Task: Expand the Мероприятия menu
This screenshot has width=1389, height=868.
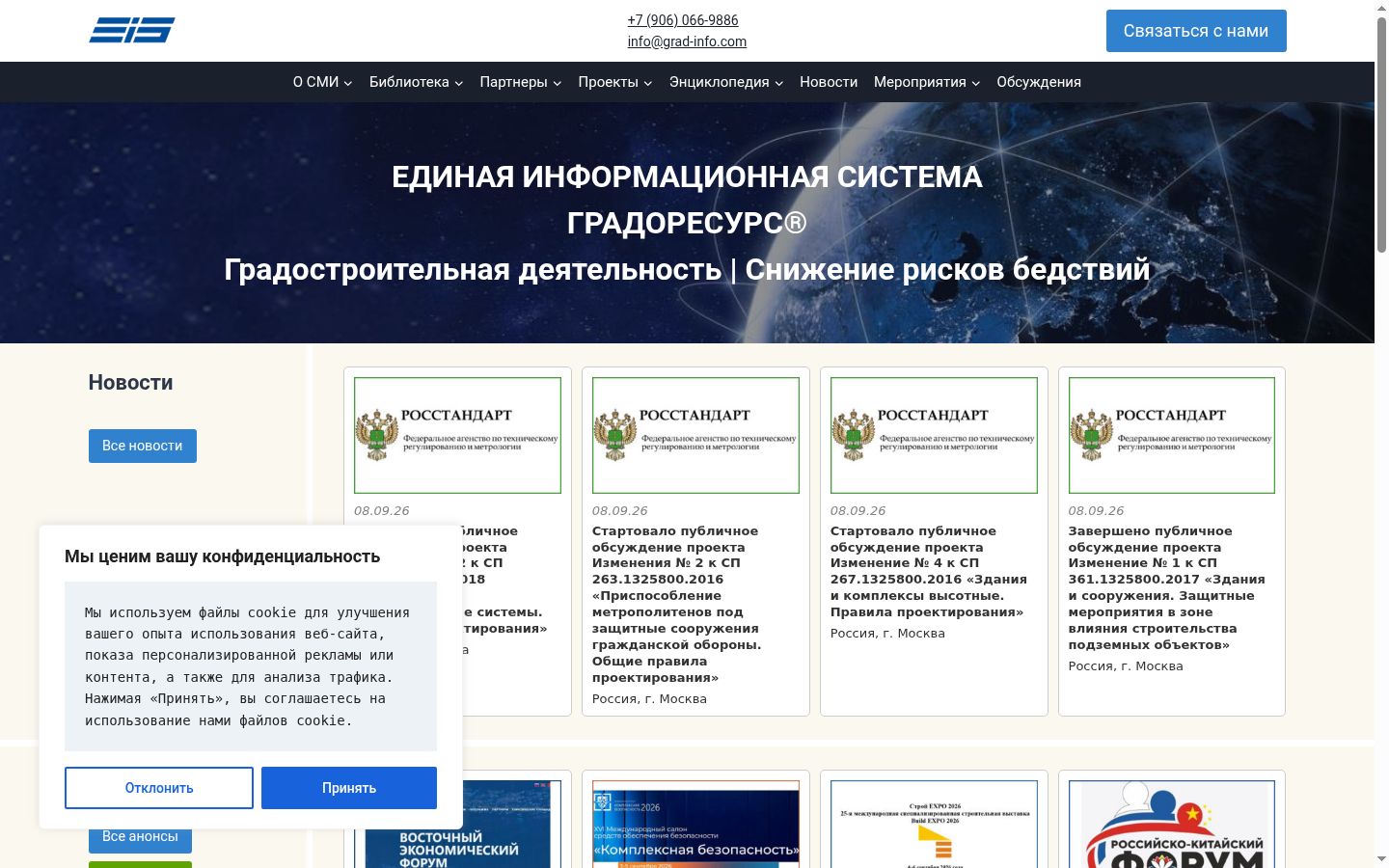Action: coord(927,82)
